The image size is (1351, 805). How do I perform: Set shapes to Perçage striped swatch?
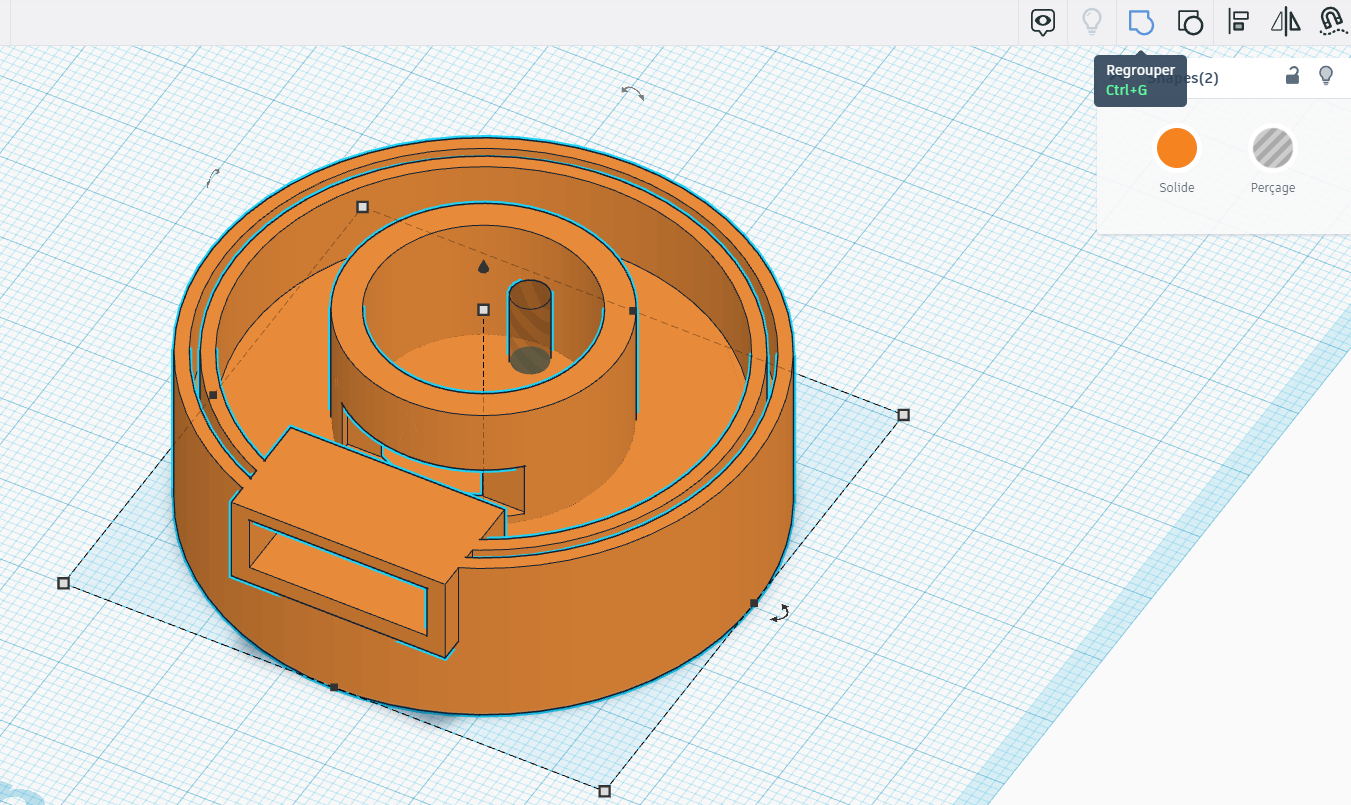[x=1273, y=149]
